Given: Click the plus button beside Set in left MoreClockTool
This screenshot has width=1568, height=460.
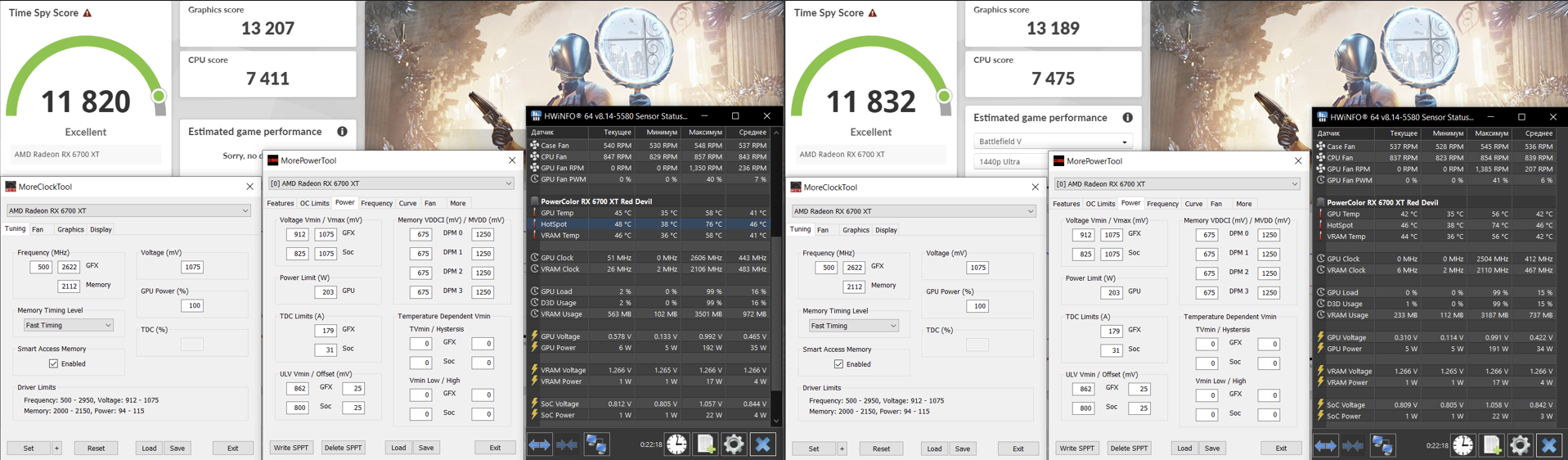Looking at the screenshot, I should coord(56,449).
